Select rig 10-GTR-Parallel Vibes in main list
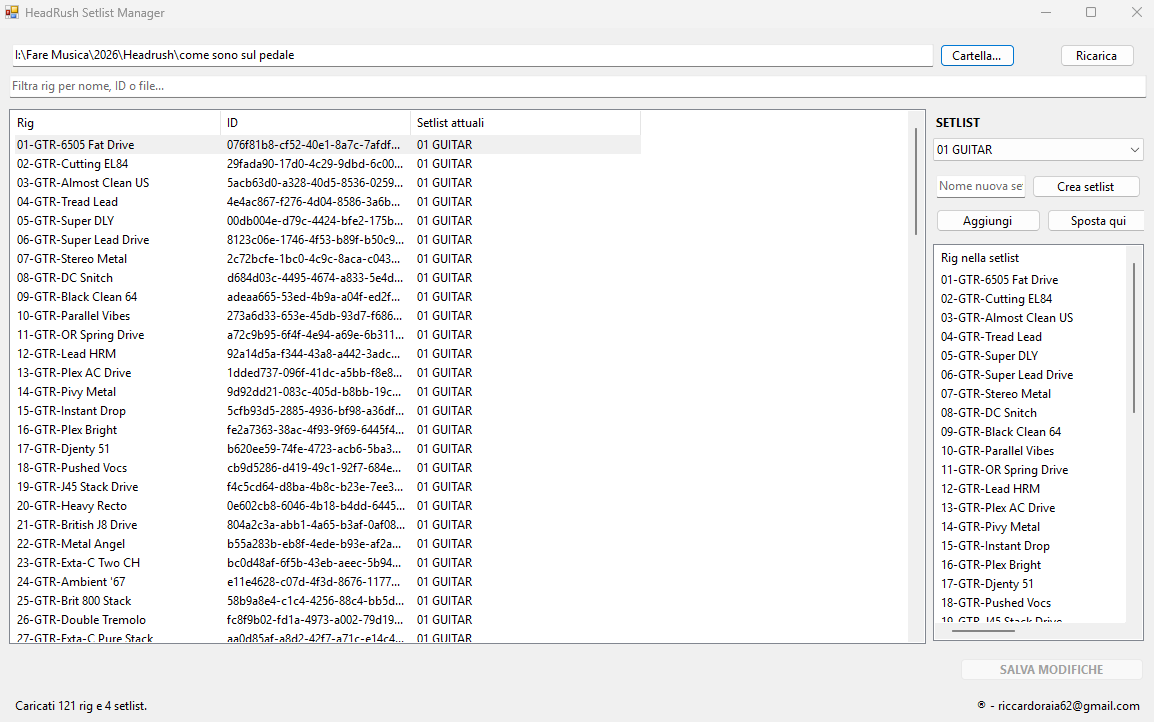This screenshot has width=1154, height=722. pyautogui.click(x=74, y=316)
